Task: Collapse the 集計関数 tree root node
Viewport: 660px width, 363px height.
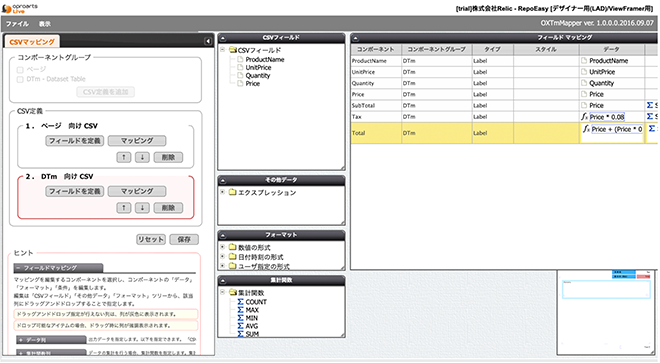Action: coord(223,292)
